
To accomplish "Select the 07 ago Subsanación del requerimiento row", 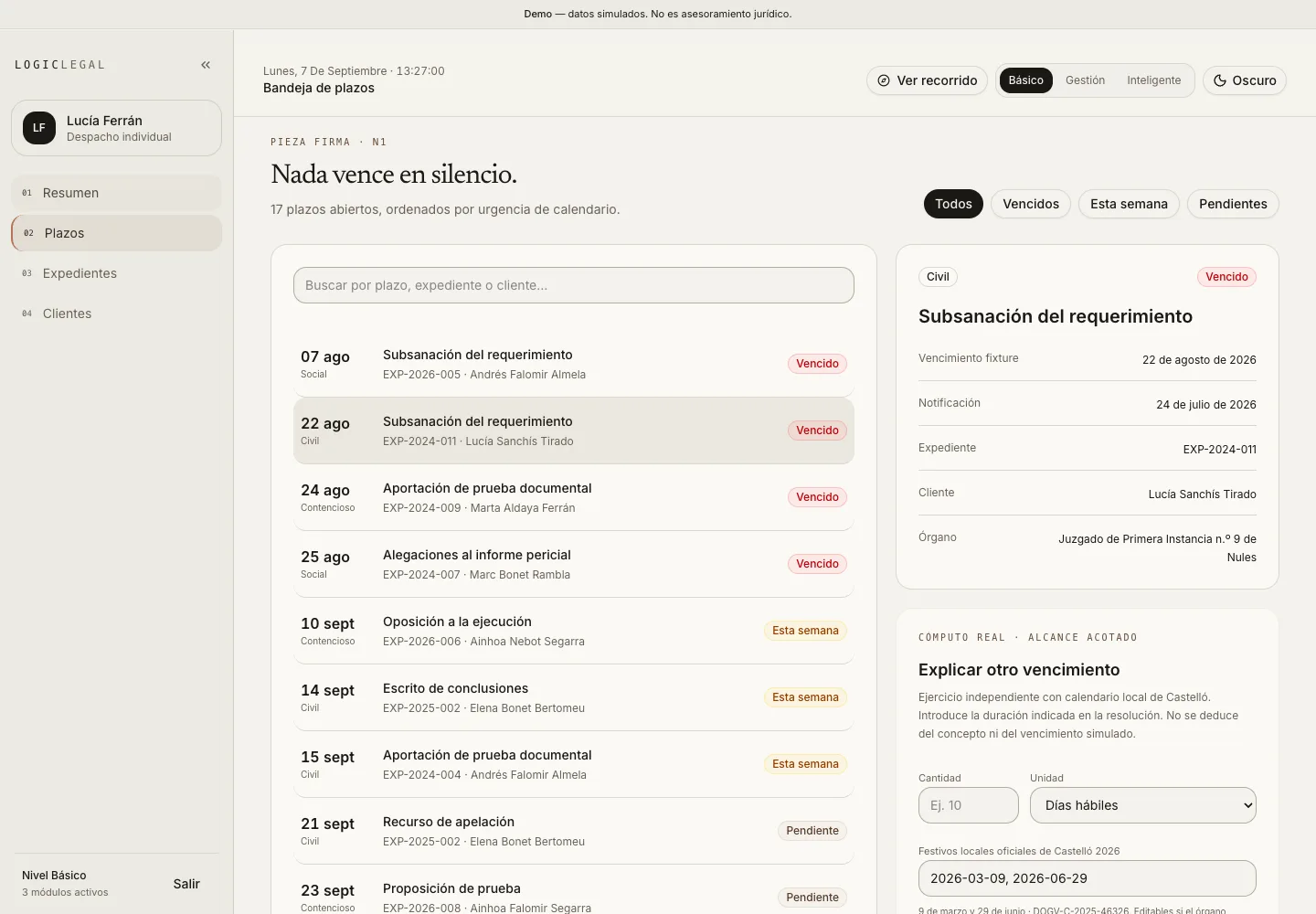I will tap(574, 364).
